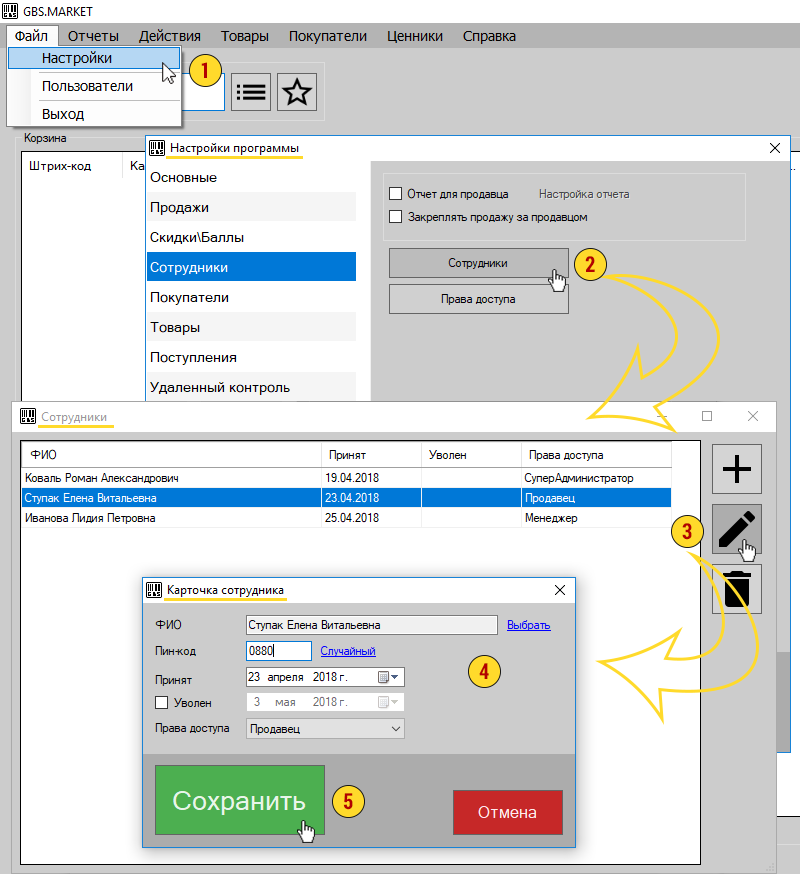
Task: Click calendar icon of Принят date field
Action: 383,677
